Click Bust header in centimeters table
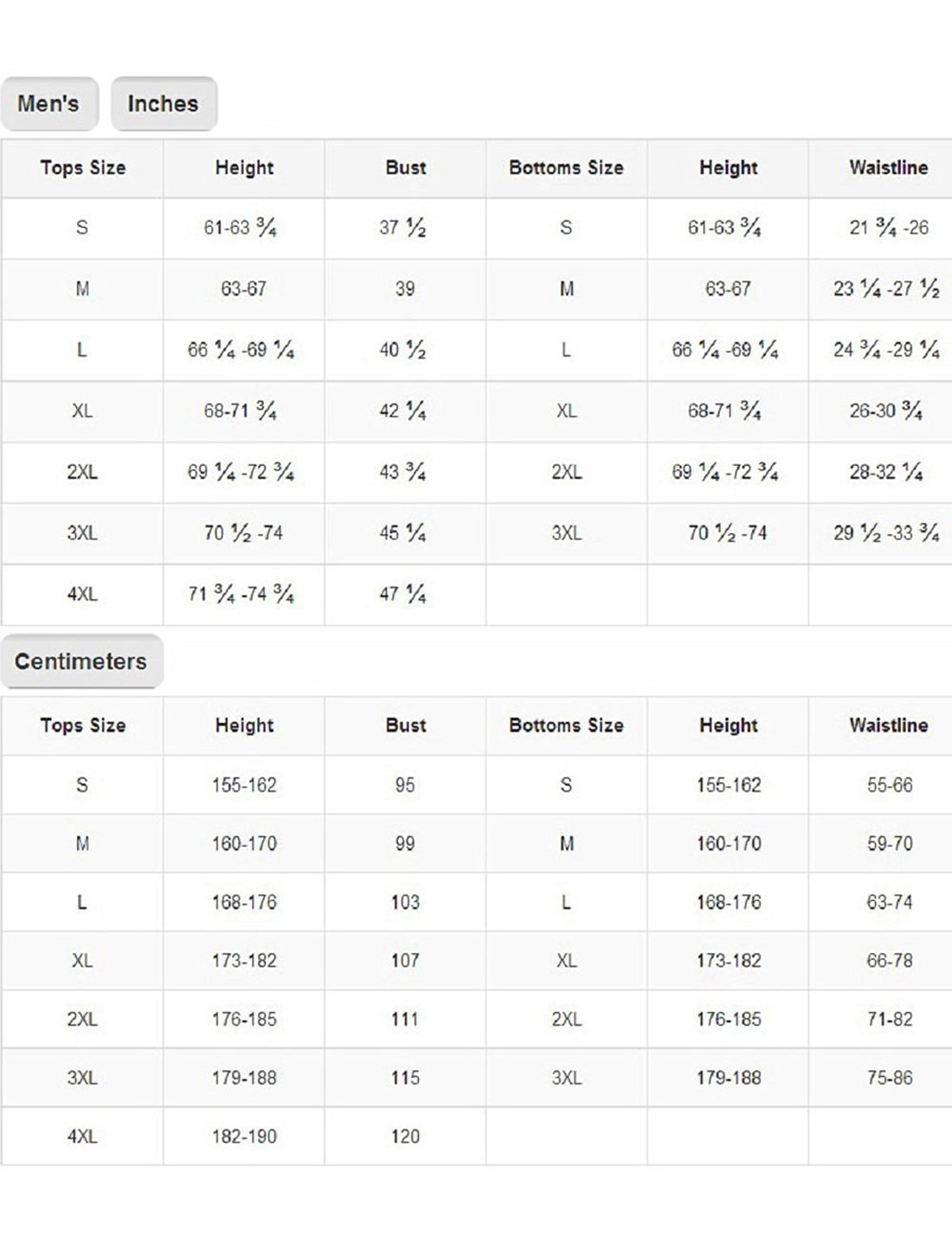952x1238 pixels. (405, 725)
